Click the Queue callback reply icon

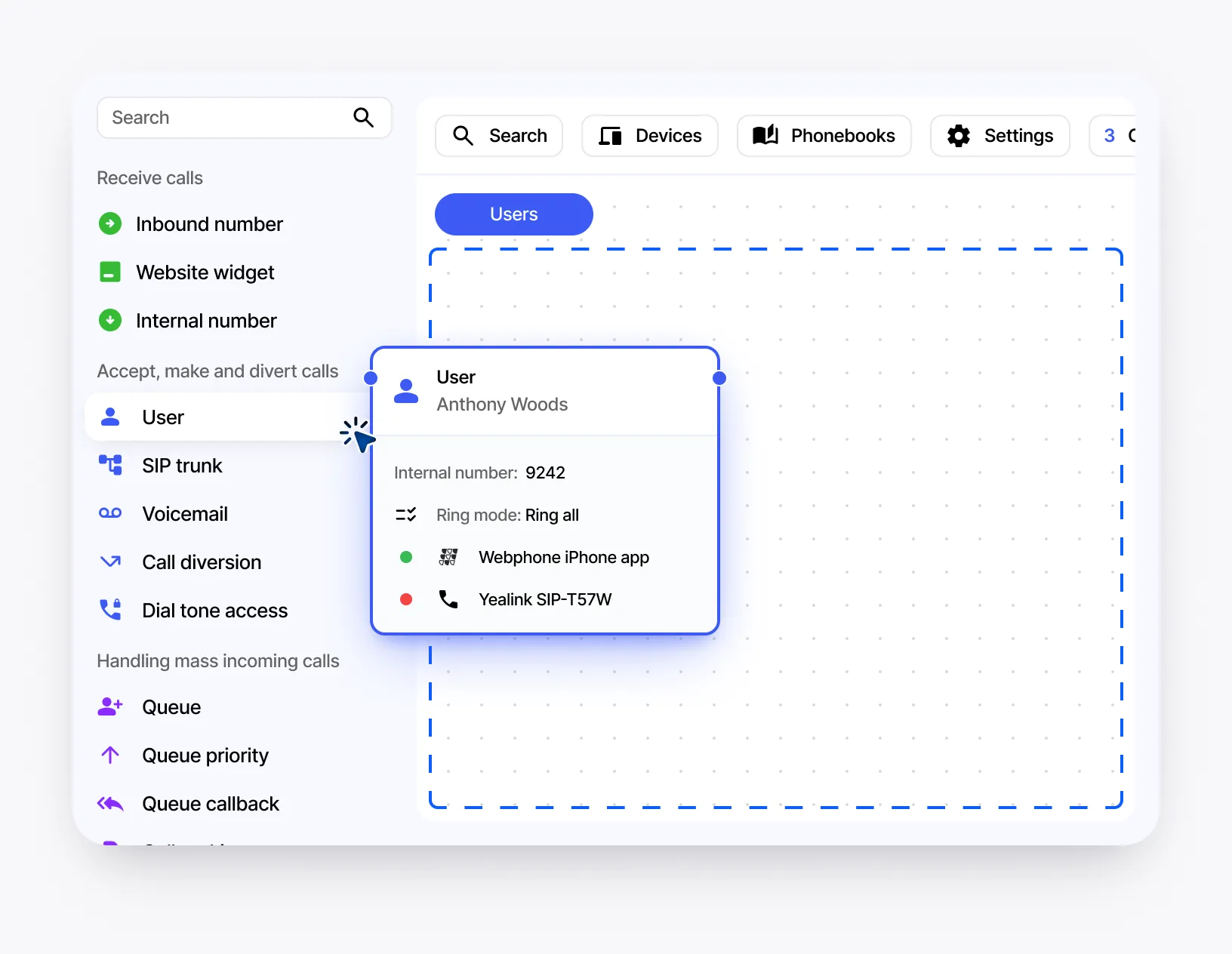tap(110, 803)
